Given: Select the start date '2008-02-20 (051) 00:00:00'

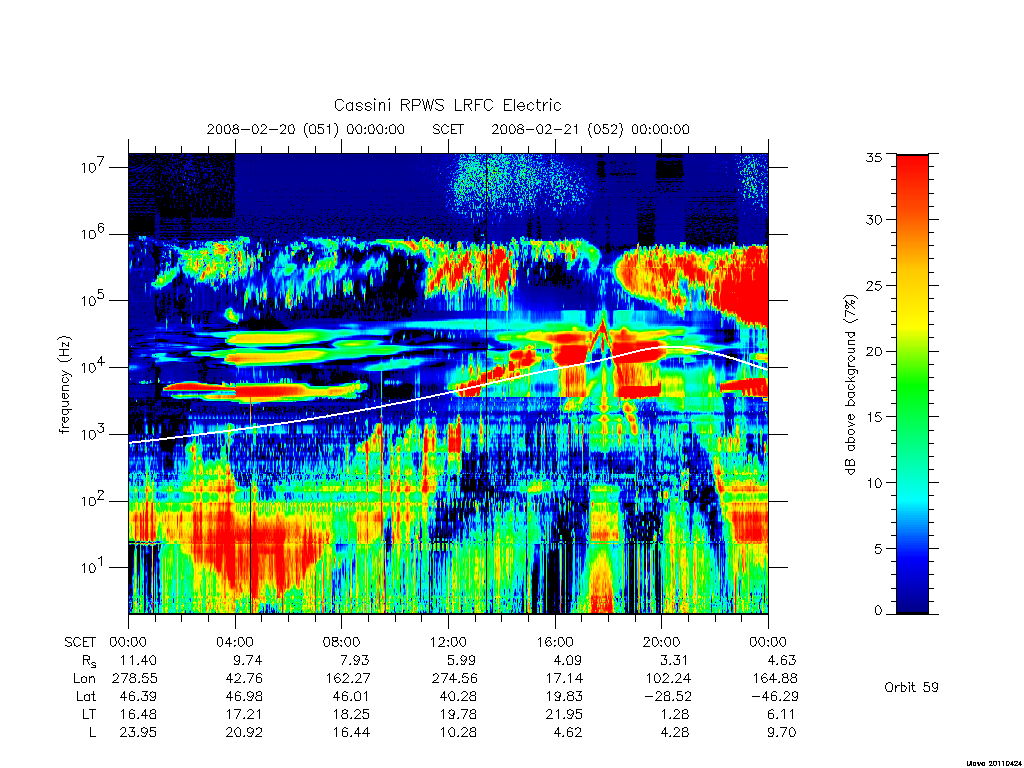Looking at the screenshot, I should [306, 129].
